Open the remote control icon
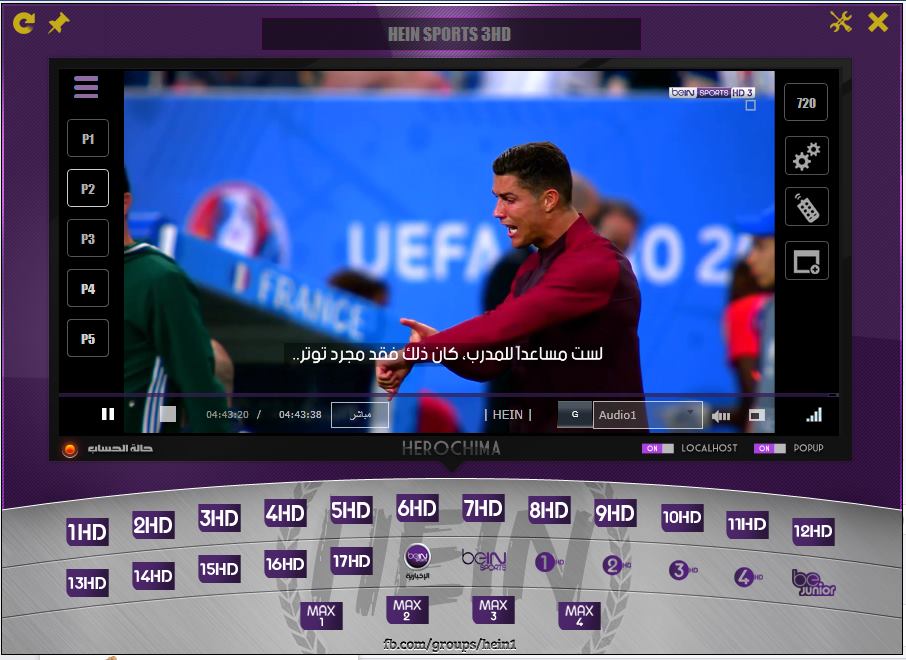This screenshot has width=906, height=660. pos(807,207)
